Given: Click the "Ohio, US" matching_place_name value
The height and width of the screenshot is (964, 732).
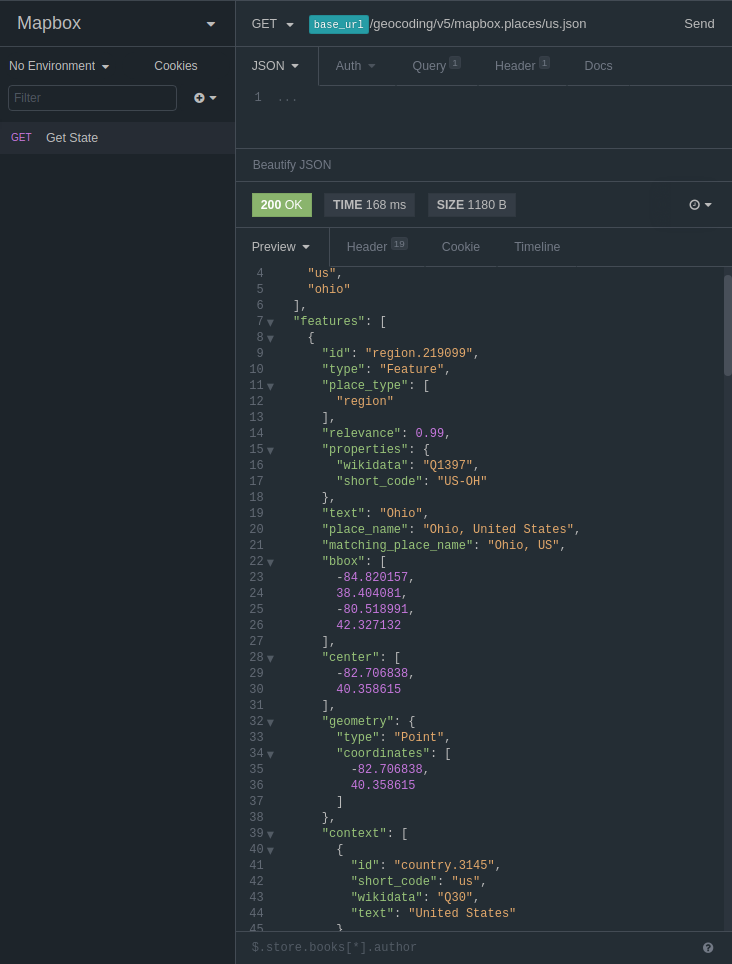Looking at the screenshot, I should pyautogui.click(x=524, y=545).
